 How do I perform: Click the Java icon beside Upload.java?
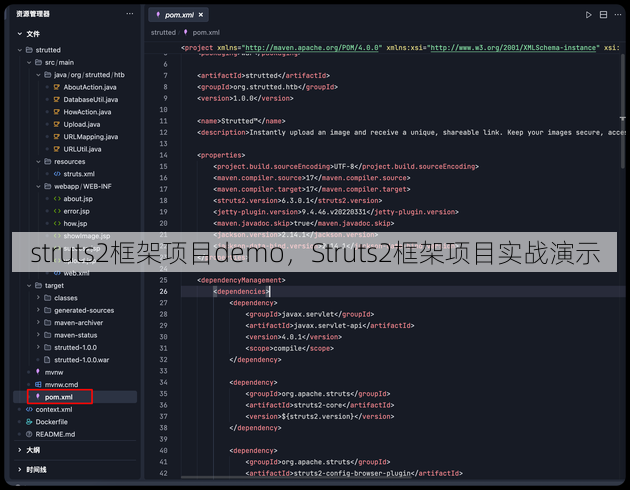(x=57, y=125)
